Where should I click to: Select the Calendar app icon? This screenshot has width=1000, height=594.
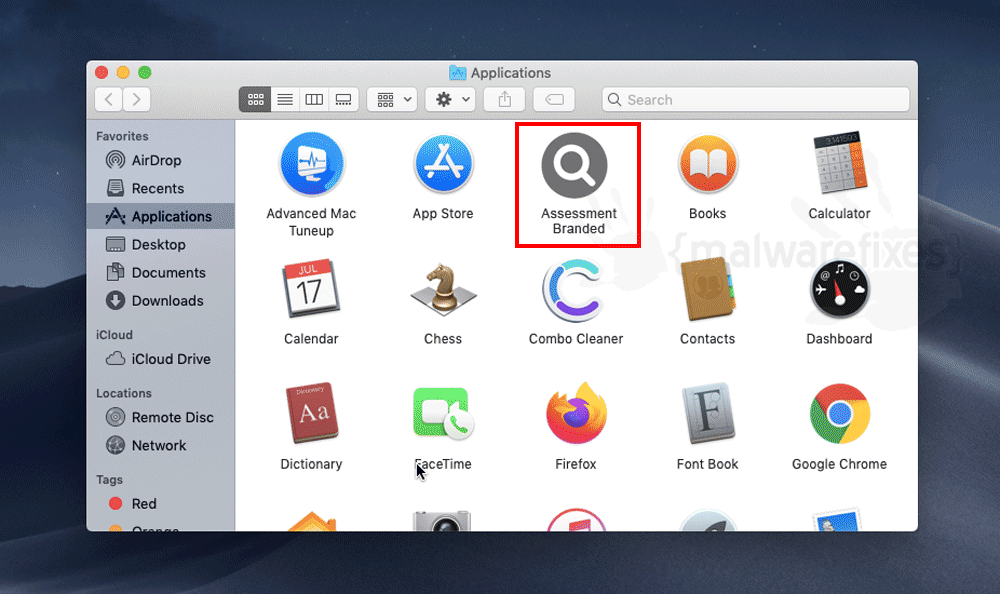pos(311,288)
